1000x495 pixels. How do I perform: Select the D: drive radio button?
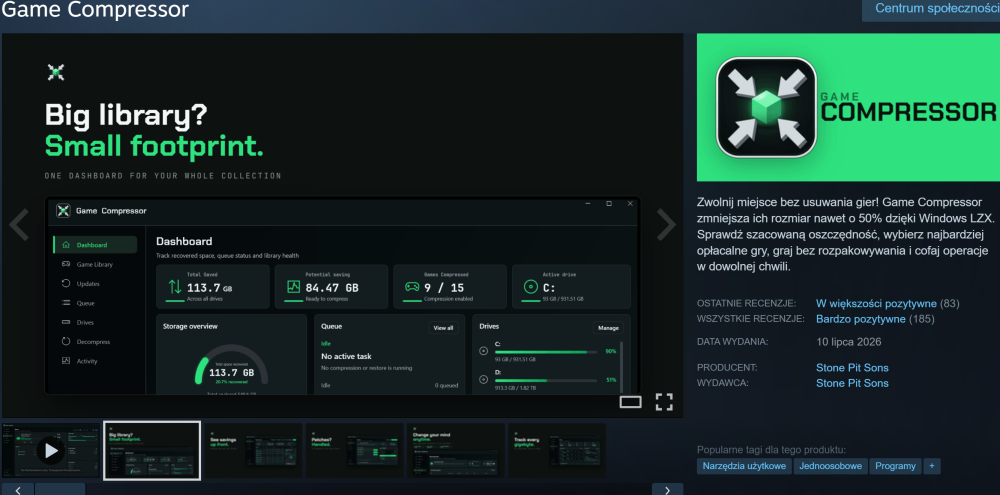click(x=483, y=380)
